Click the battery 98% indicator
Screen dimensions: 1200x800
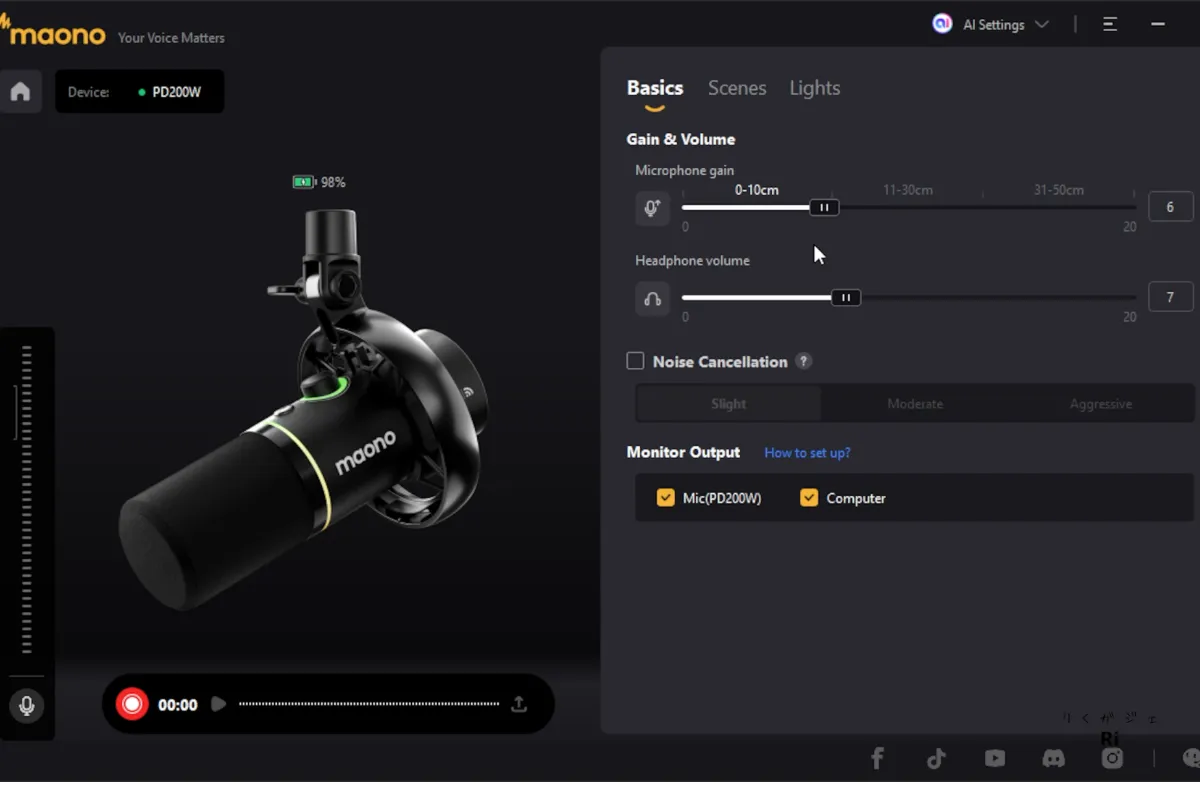coord(319,182)
